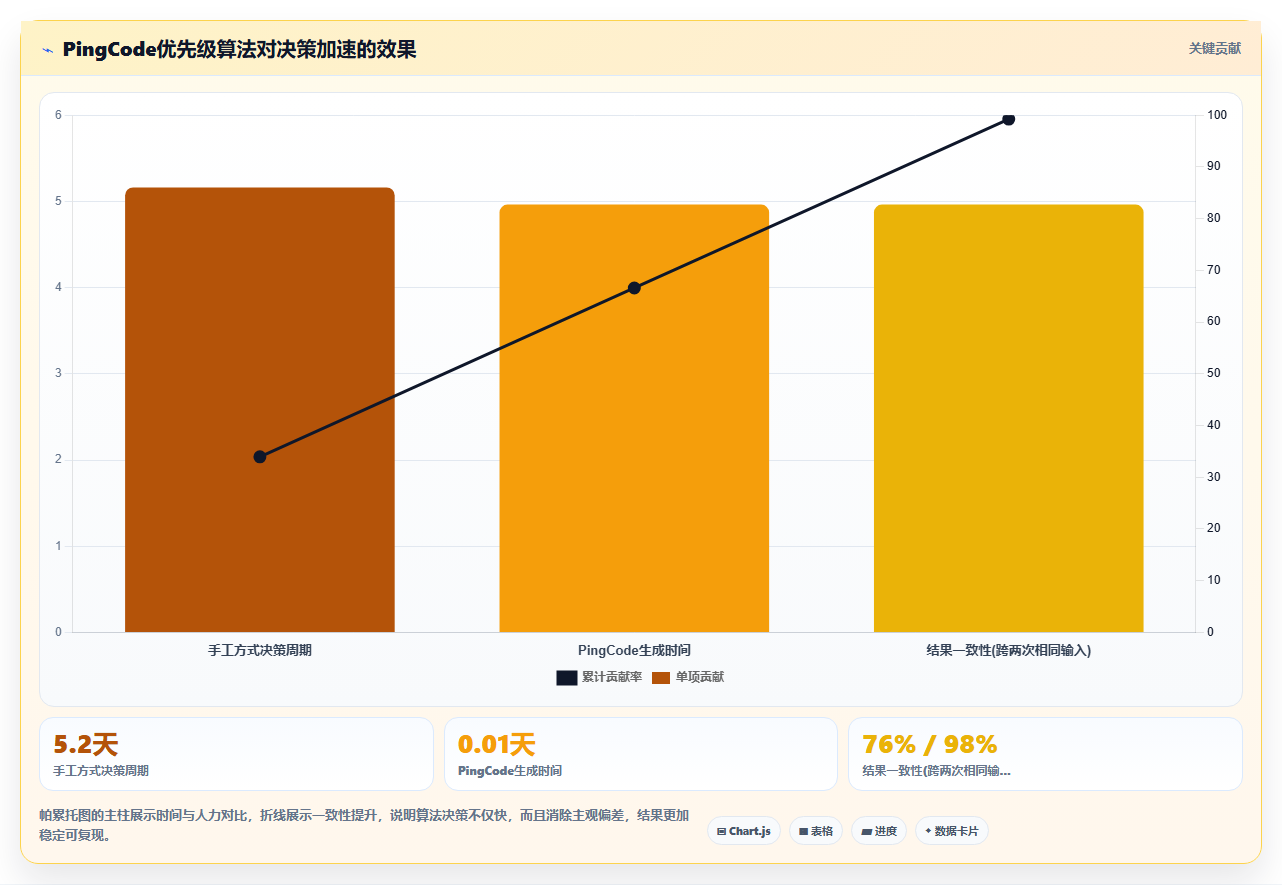The image size is (1282, 885).
Task: Click the brown 手工方式决策周期 bar
Action: click(260, 410)
